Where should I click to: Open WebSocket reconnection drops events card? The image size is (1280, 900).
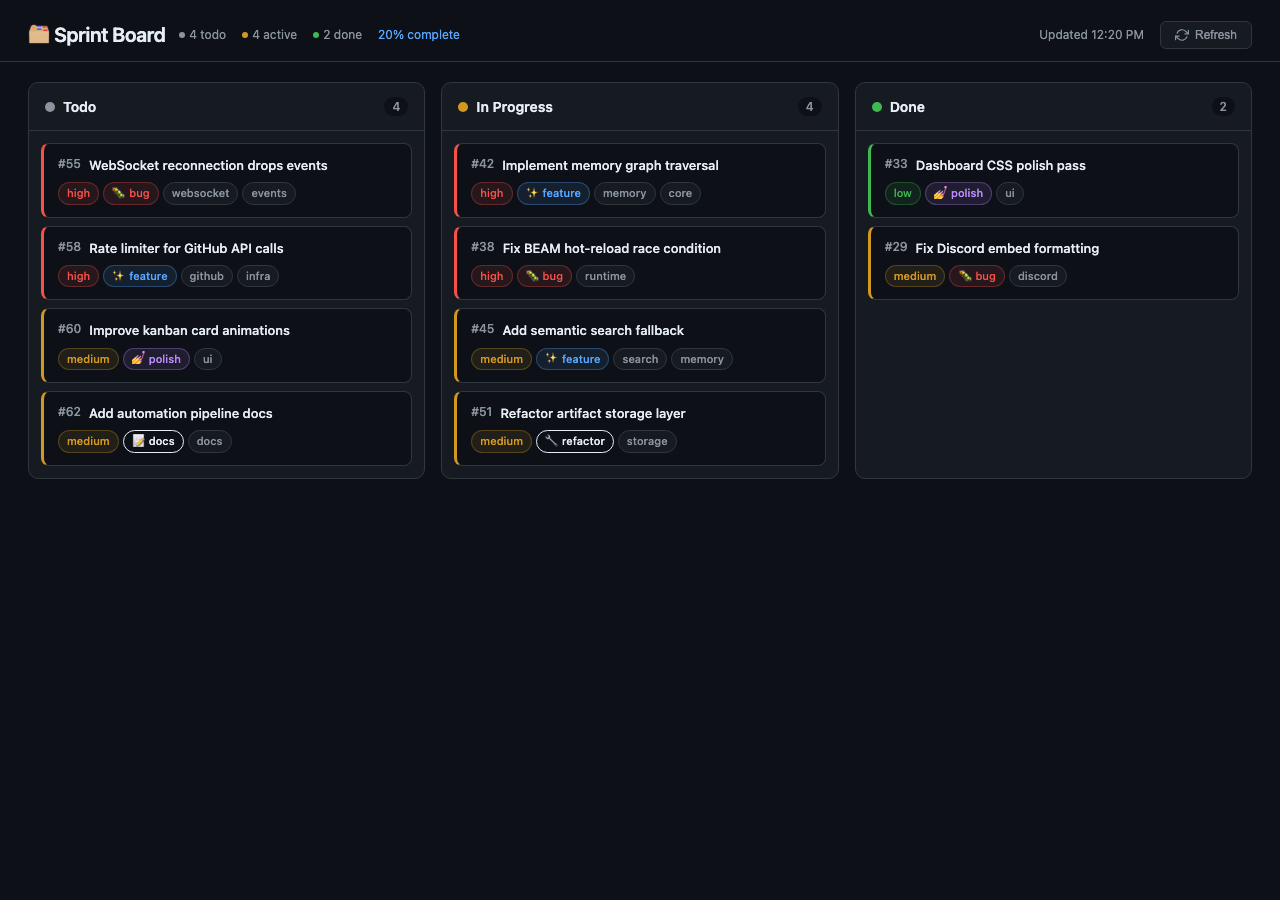point(208,166)
